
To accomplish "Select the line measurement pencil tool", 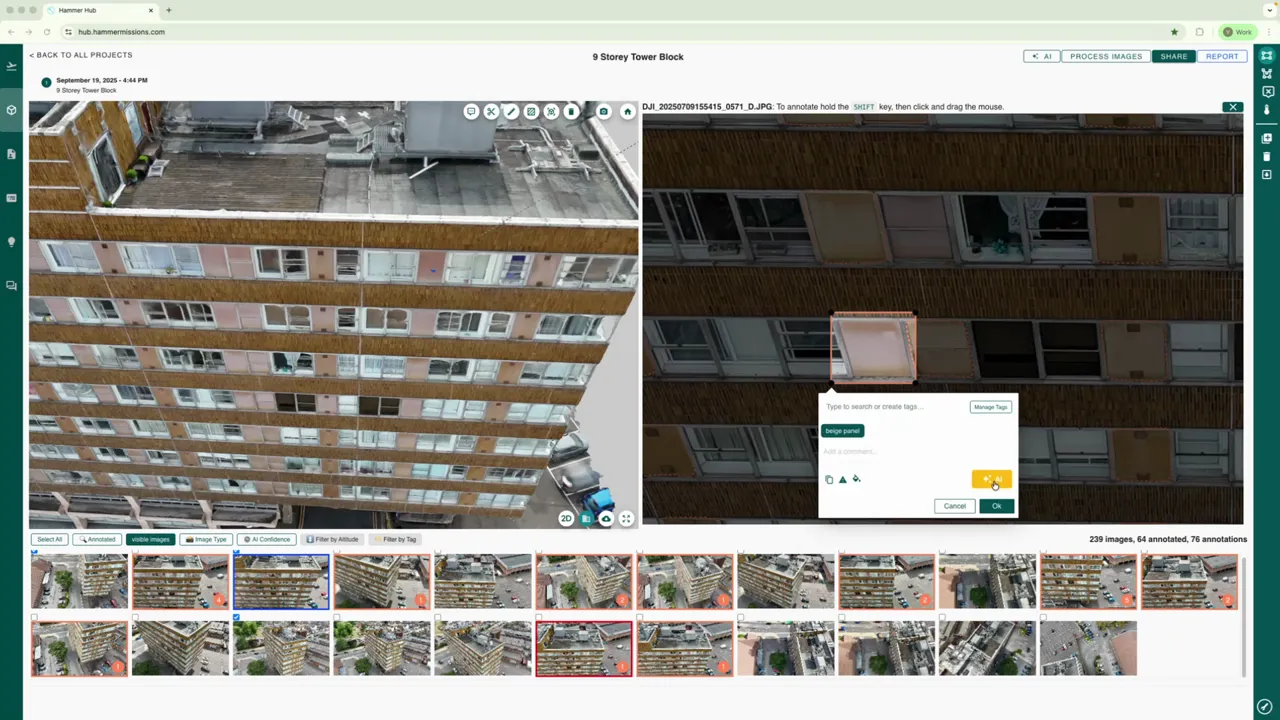I will tap(511, 111).
